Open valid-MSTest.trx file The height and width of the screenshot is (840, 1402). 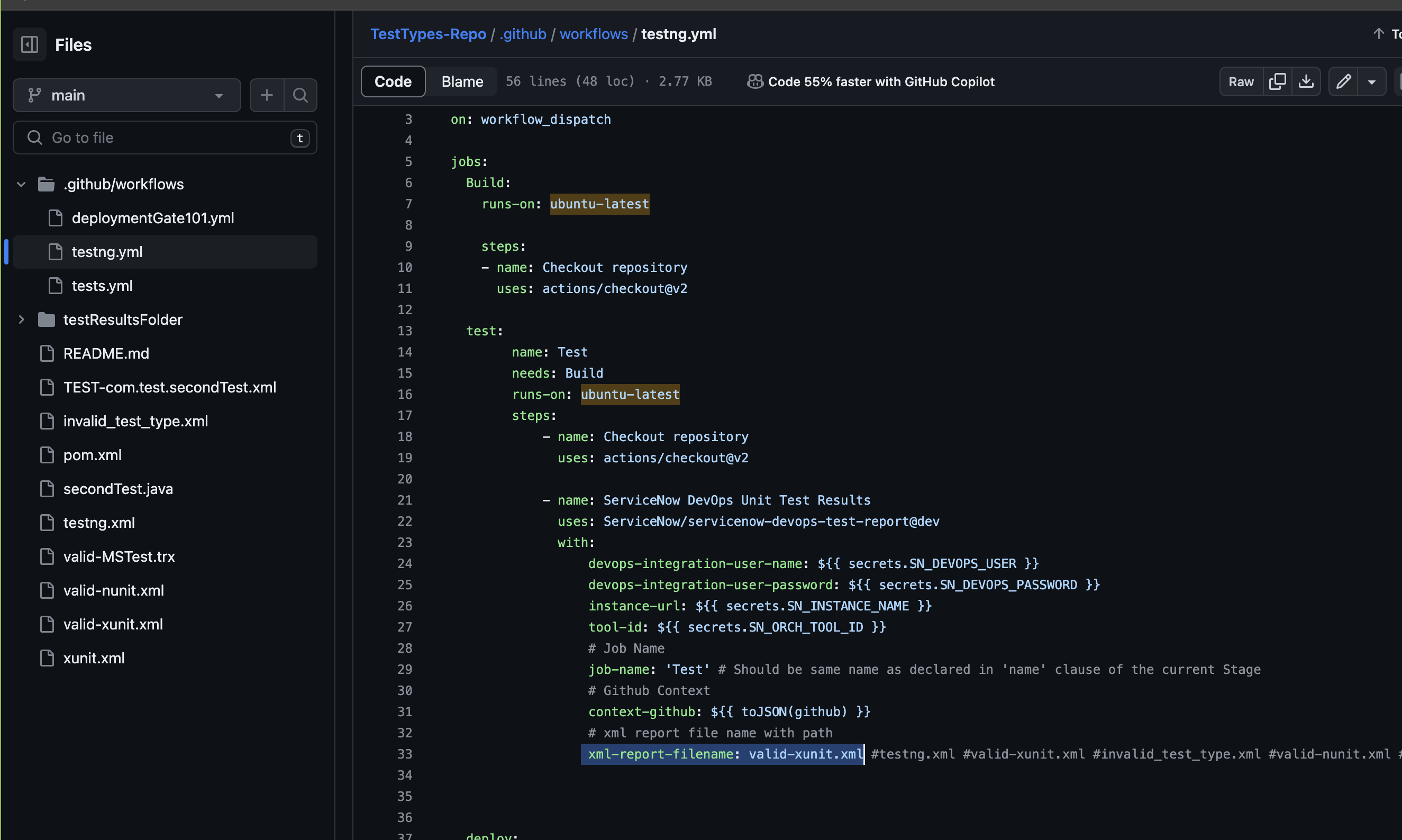coord(119,556)
